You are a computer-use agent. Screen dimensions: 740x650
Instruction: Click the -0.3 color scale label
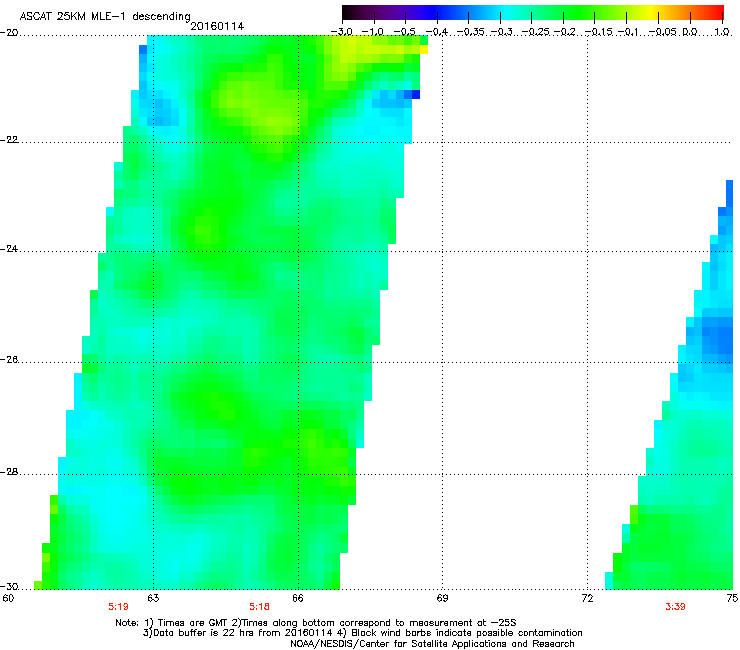click(x=502, y=32)
